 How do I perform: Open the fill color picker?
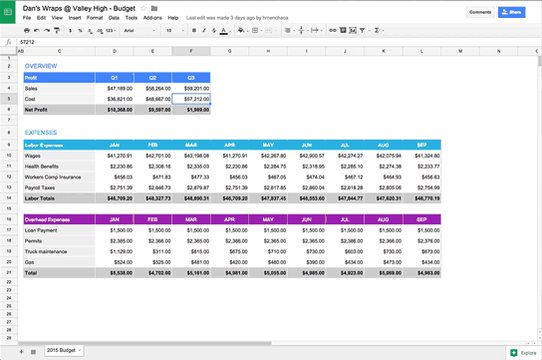241,30
